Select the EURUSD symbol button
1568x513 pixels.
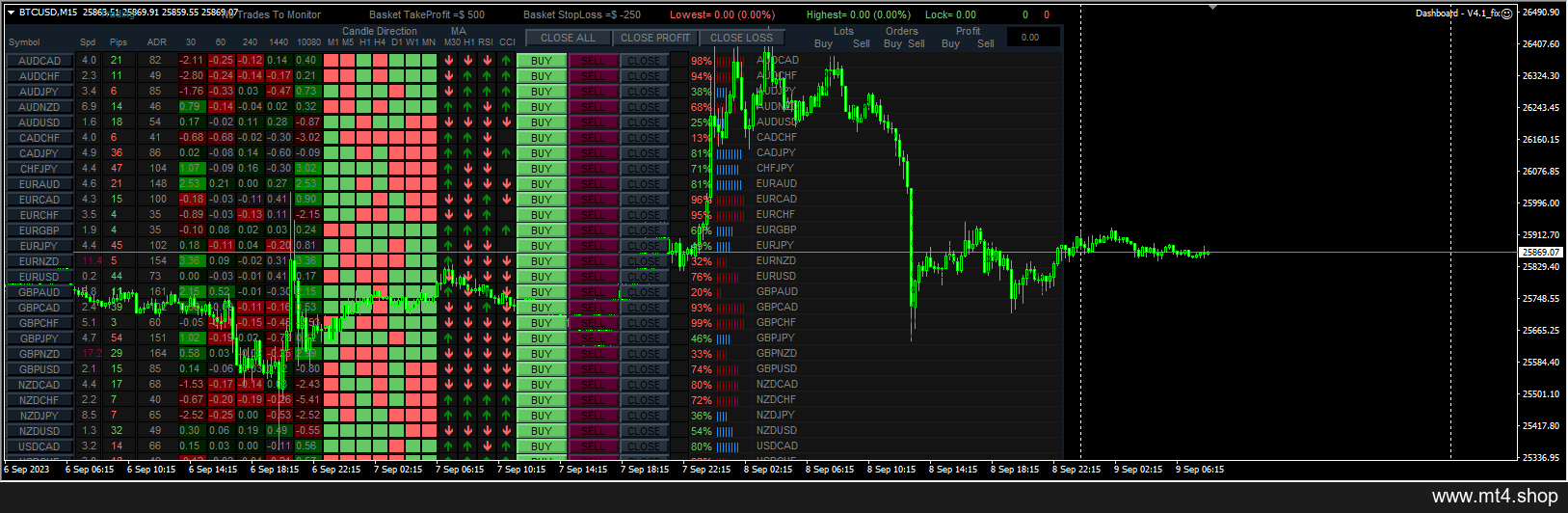coord(40,277)
